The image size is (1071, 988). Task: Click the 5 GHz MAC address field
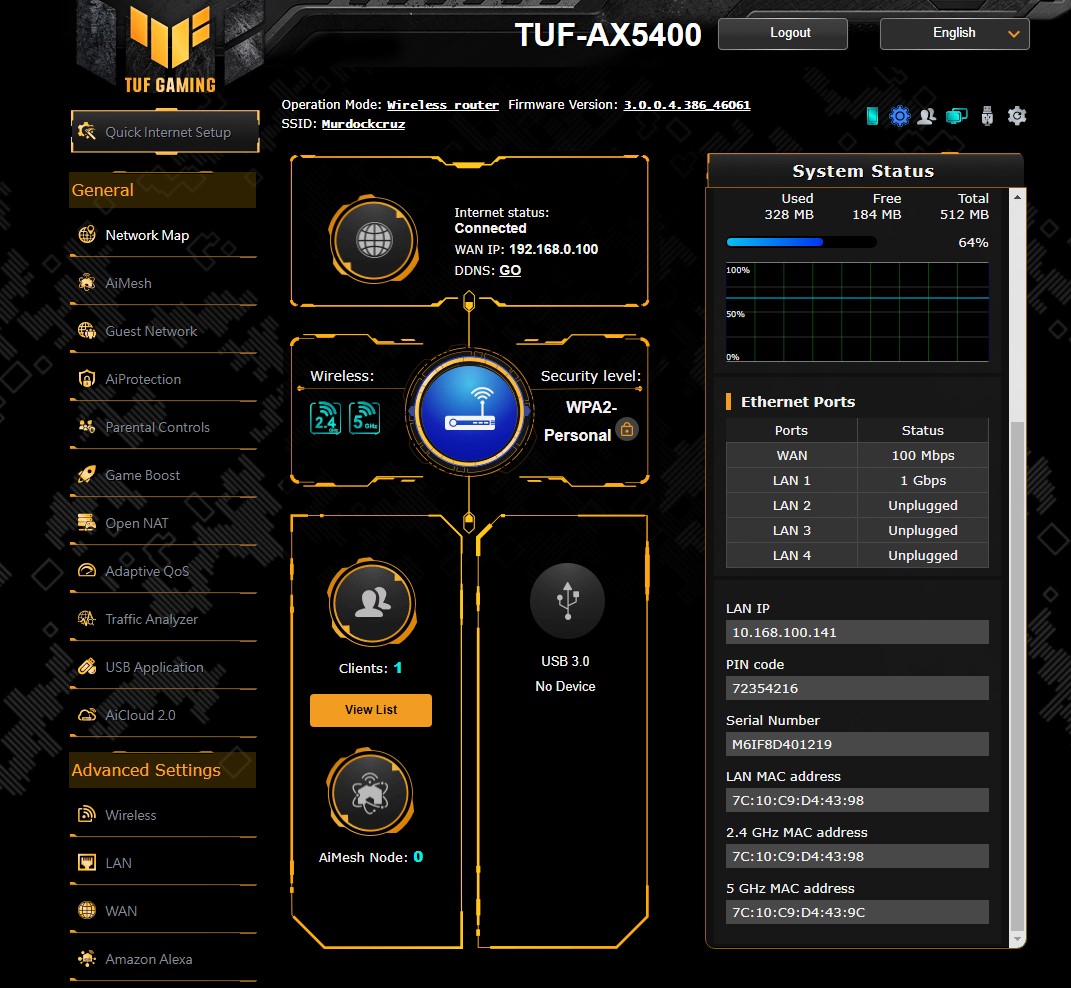[857, 912]
